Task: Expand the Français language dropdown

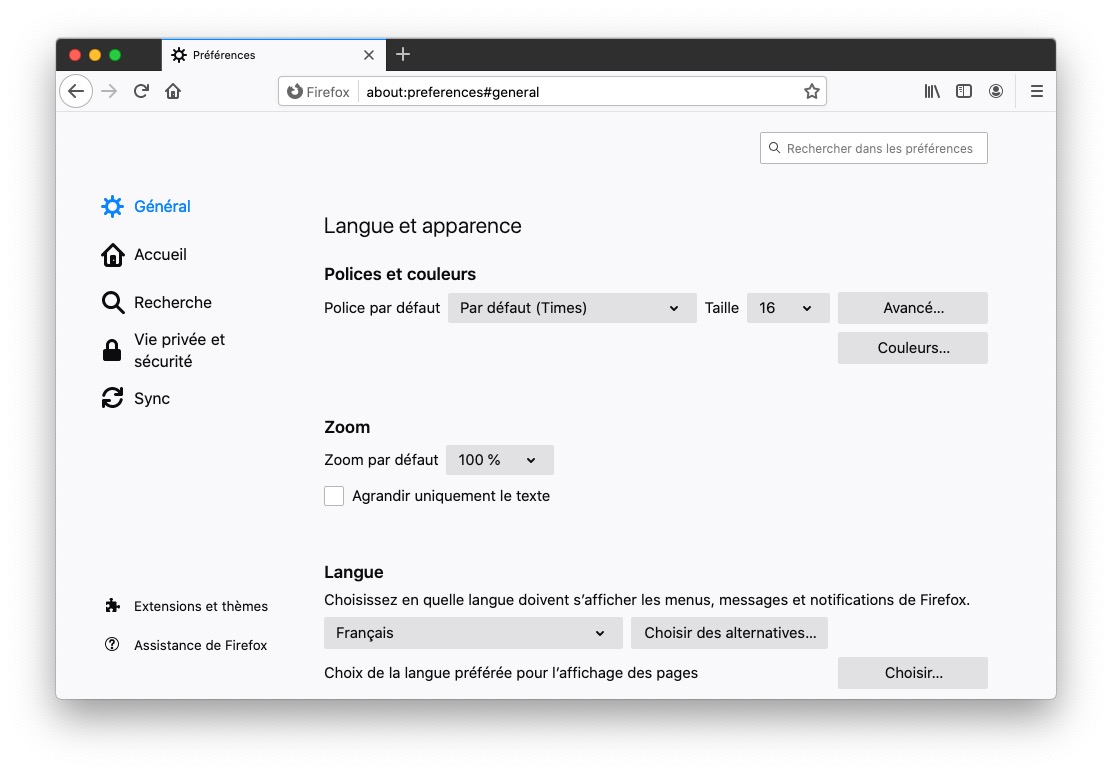Action: 473,633
